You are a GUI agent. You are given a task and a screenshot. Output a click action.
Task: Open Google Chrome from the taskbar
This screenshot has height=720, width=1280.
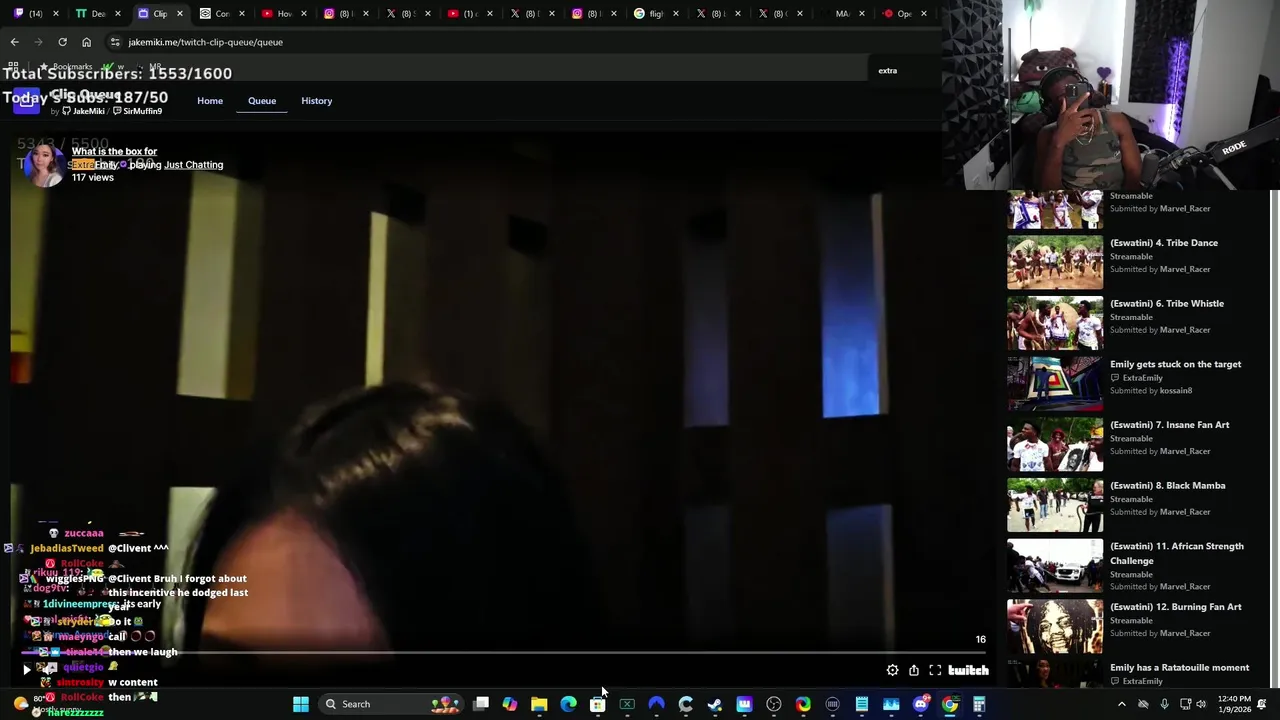pos(949,704)
